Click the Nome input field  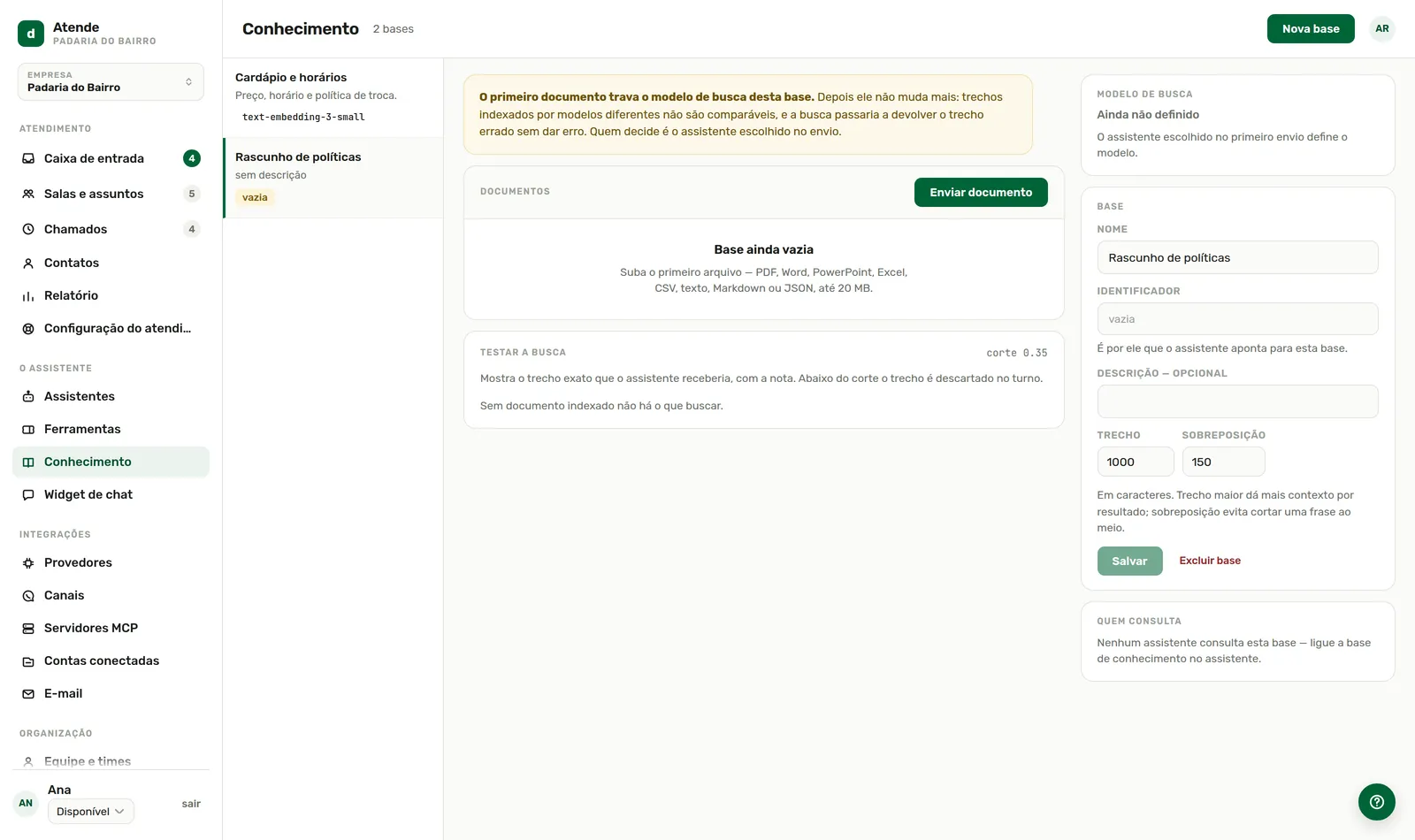[x=1237, y=257]
